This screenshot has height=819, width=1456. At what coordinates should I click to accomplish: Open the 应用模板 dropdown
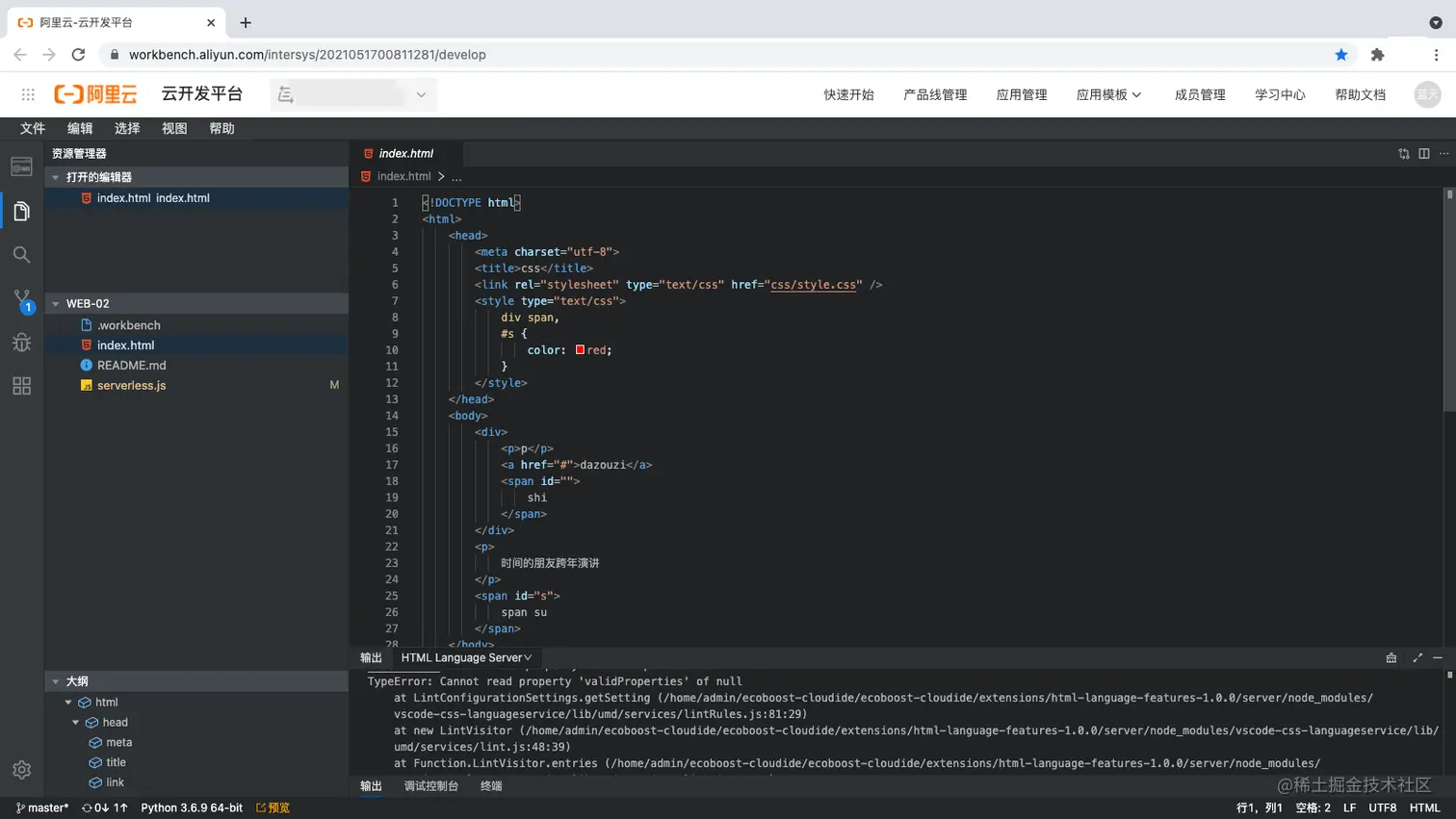[1108, 94]
